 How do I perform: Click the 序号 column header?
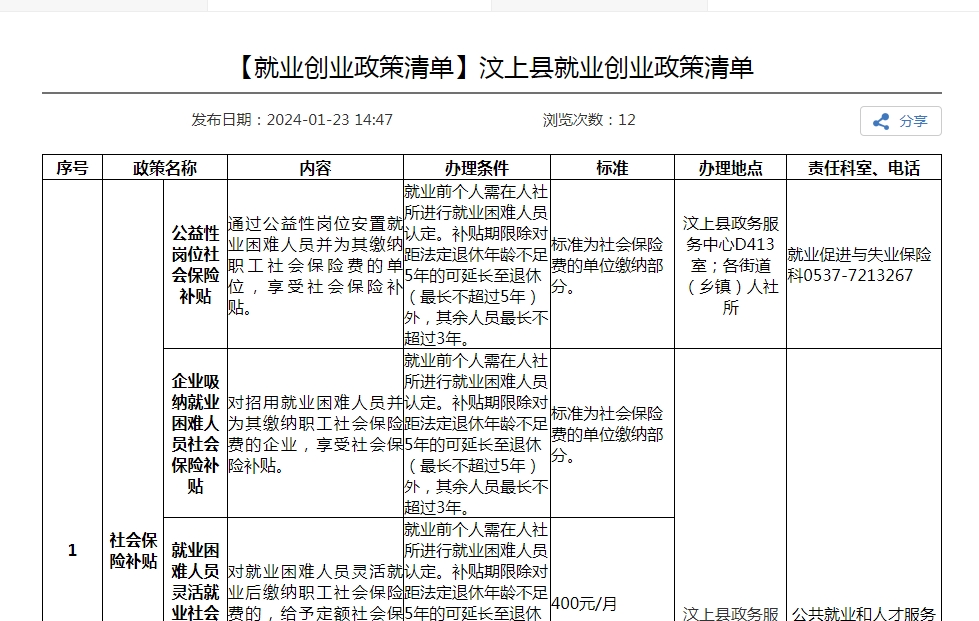(x=72, y=168)
